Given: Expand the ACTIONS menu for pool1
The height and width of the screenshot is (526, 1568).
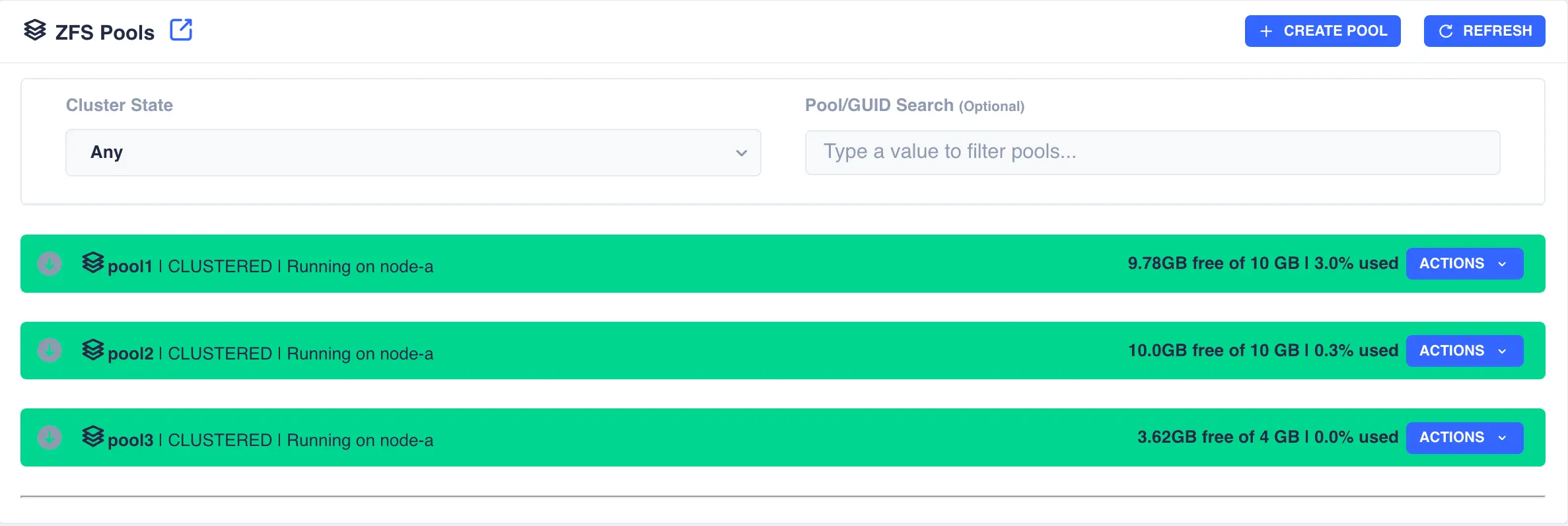Looking at the screenshot, I should (x=1464, y=263).
